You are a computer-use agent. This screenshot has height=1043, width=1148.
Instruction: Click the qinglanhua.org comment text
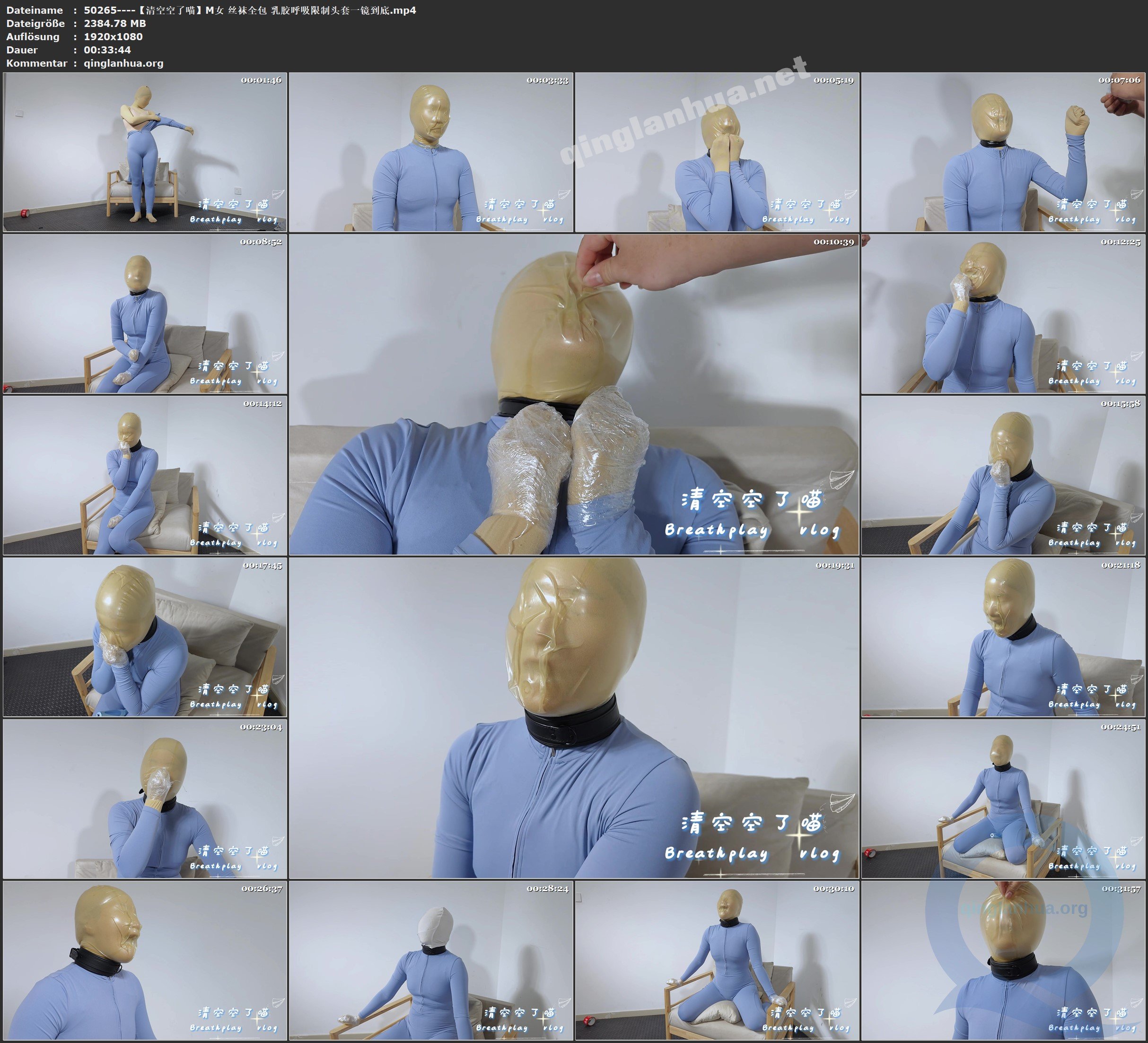[123, 63]
